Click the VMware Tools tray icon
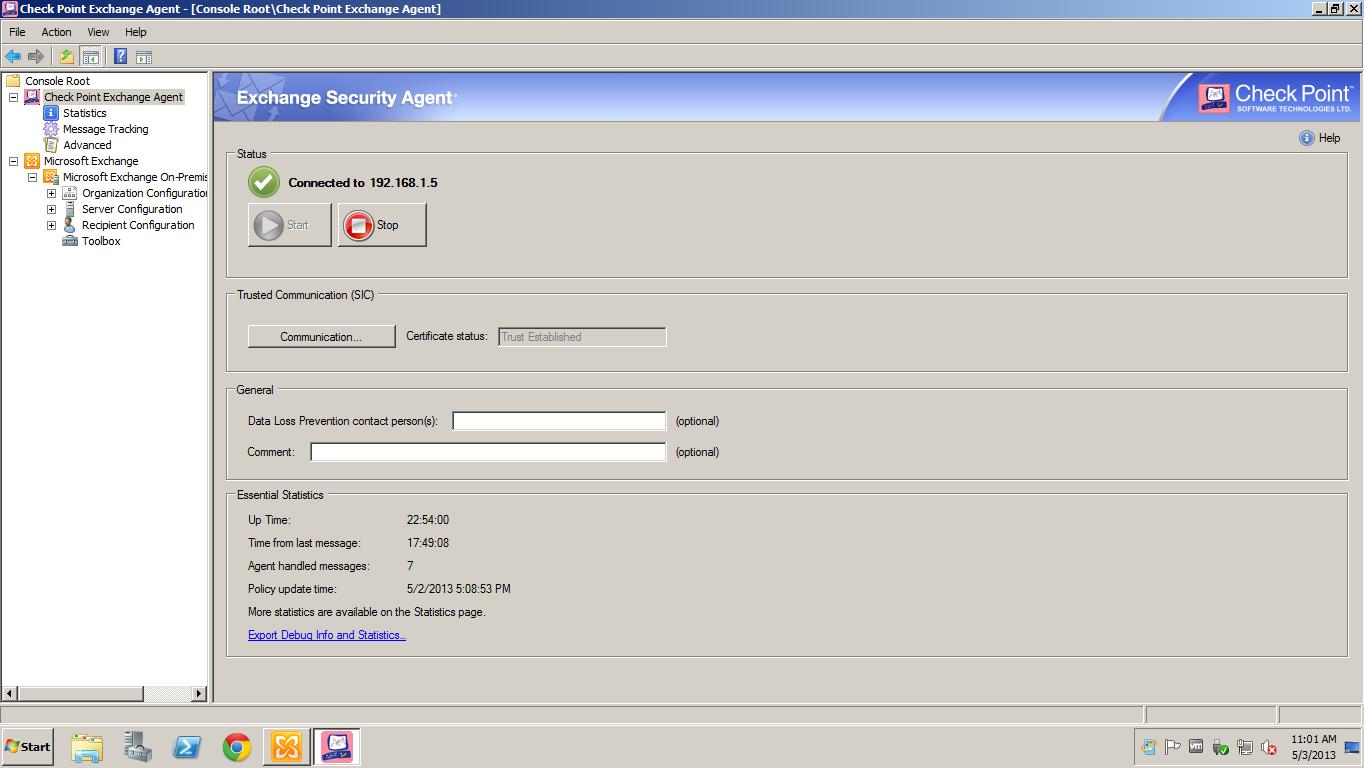Screen dimensions: 1364x768 coord(1196,747)
